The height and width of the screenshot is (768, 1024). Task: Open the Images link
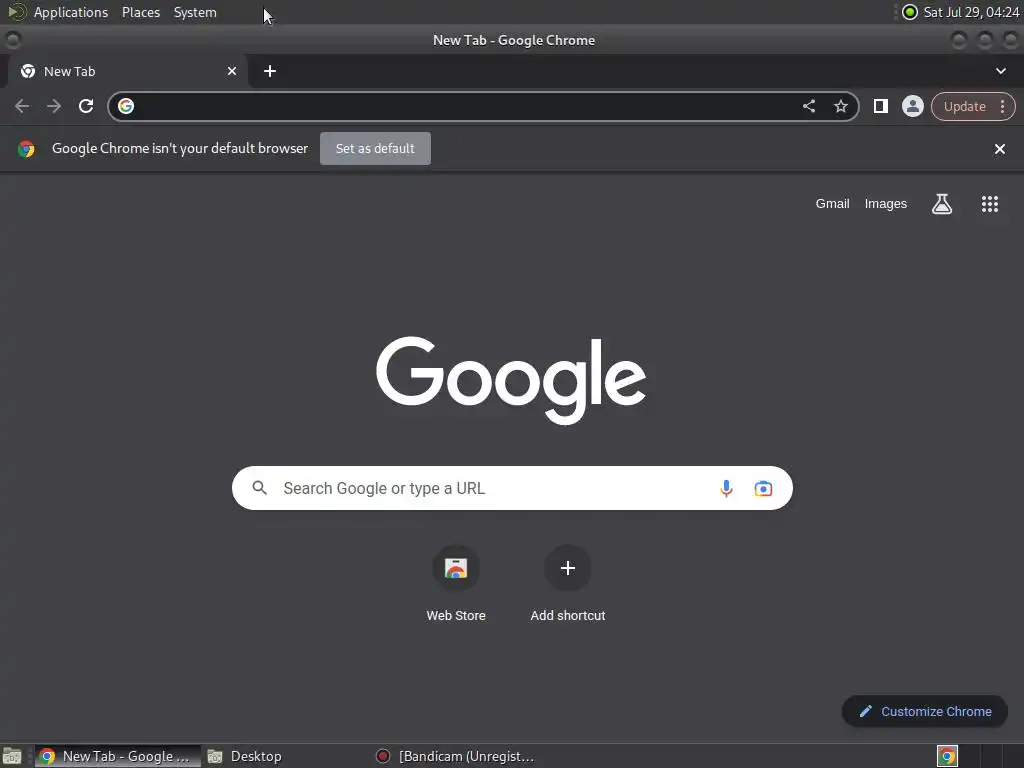(x=886, y=204)
